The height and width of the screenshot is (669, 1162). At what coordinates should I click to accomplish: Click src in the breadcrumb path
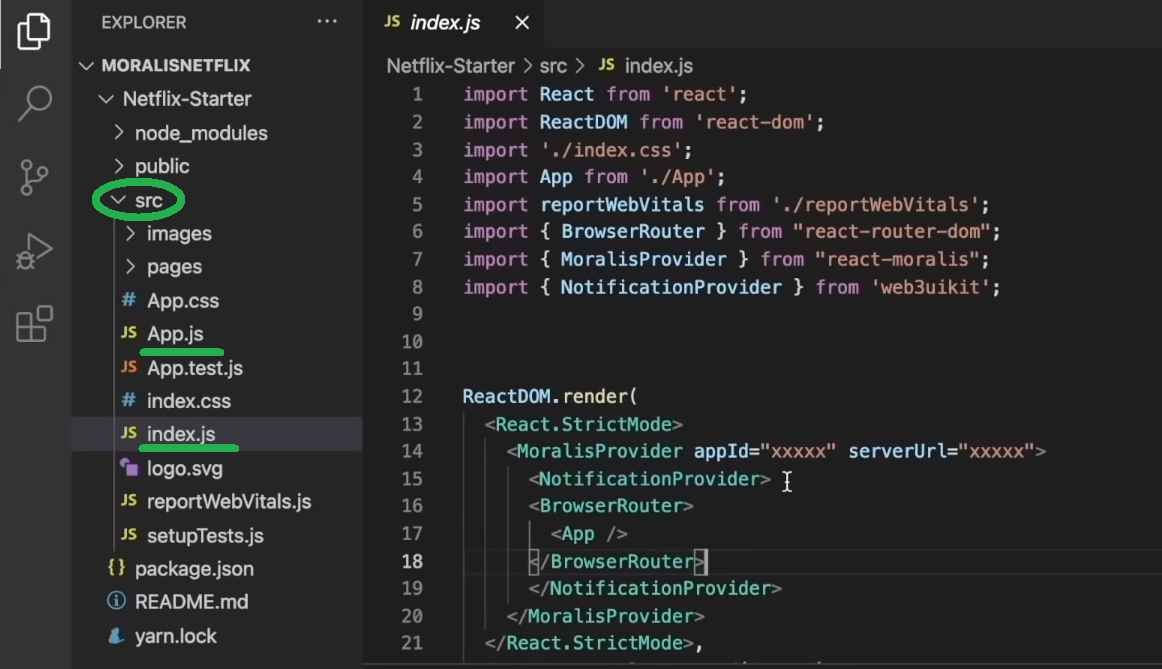tap(553, 66)
